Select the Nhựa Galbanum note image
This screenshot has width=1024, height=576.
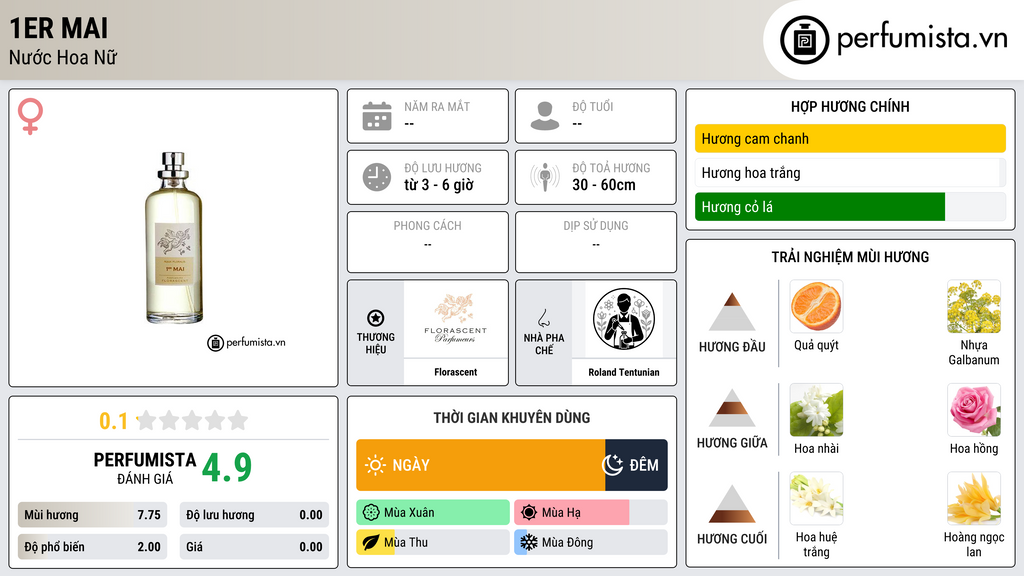[x=974, y=306]
